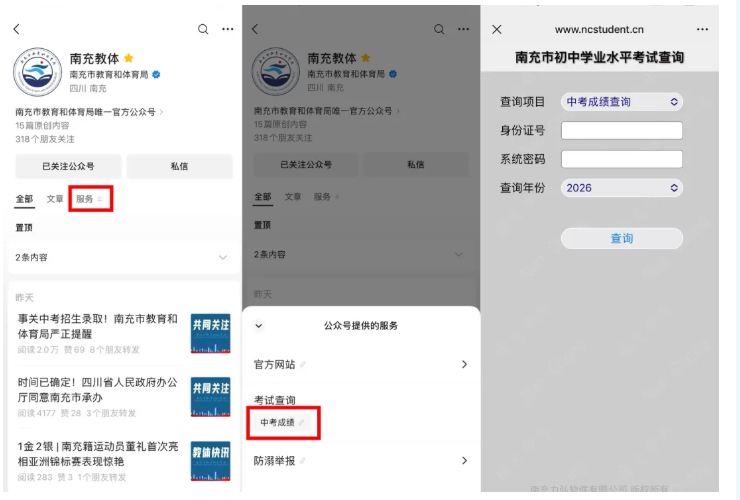Click www.ncstudent.cn address text
740x500 pixels.
point(599,30)
